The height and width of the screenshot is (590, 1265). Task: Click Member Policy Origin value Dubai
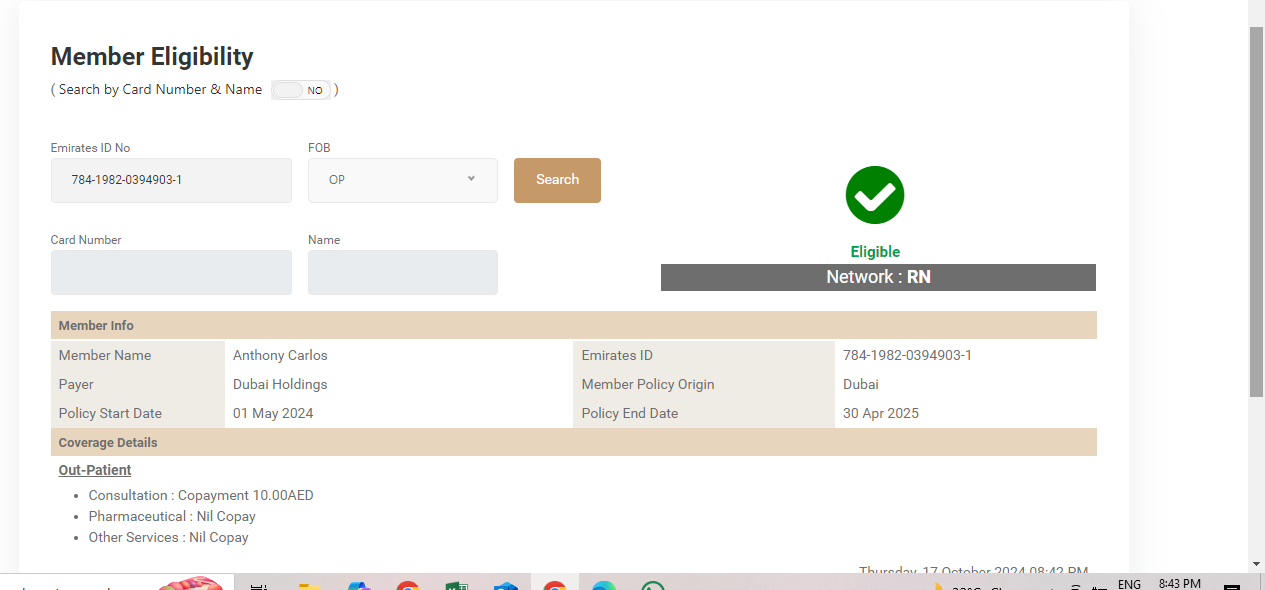tap(861, 384)
